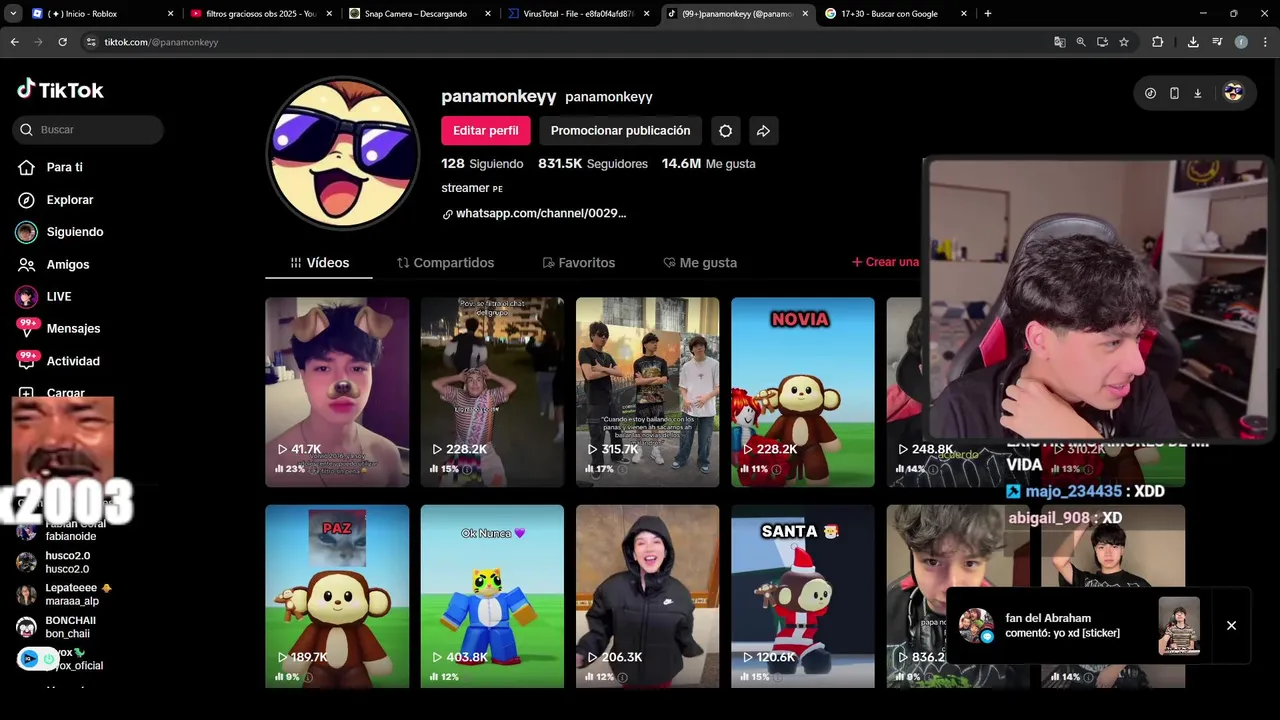Switch to the Compartidos tab

pos(445,263)
